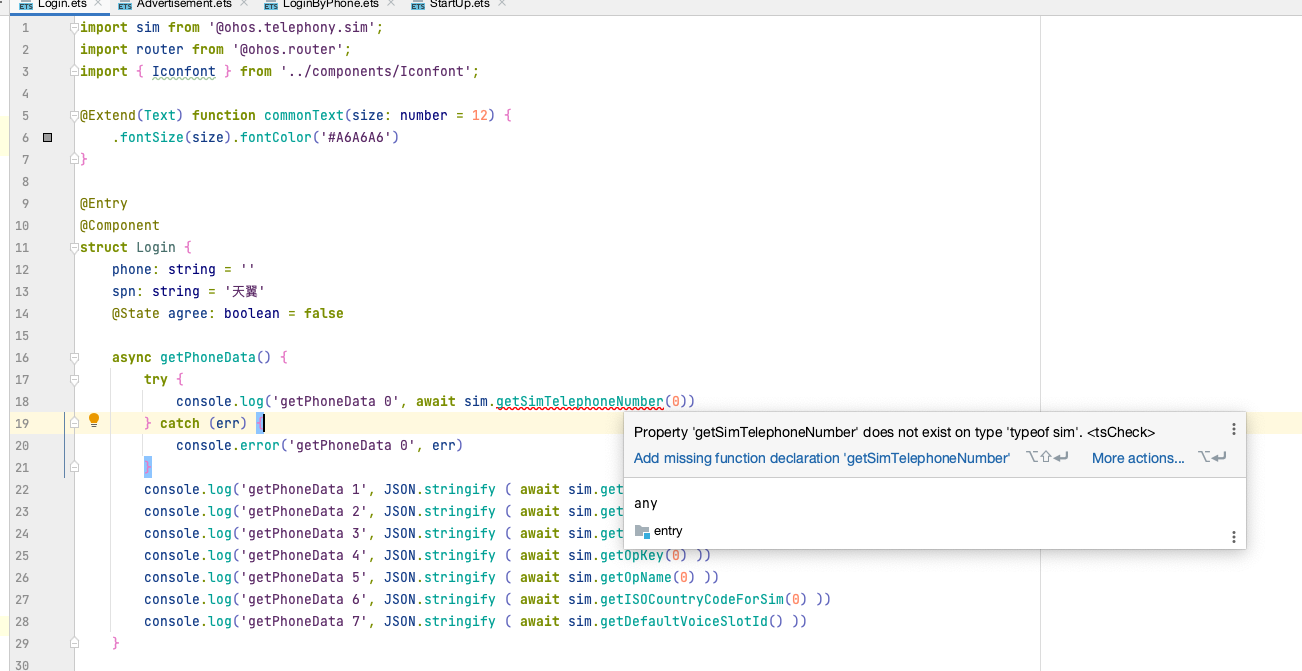Screen dimensions: 1302x671
Task: Toggle the fold end marker at line 29
Action: click(74, 643)
